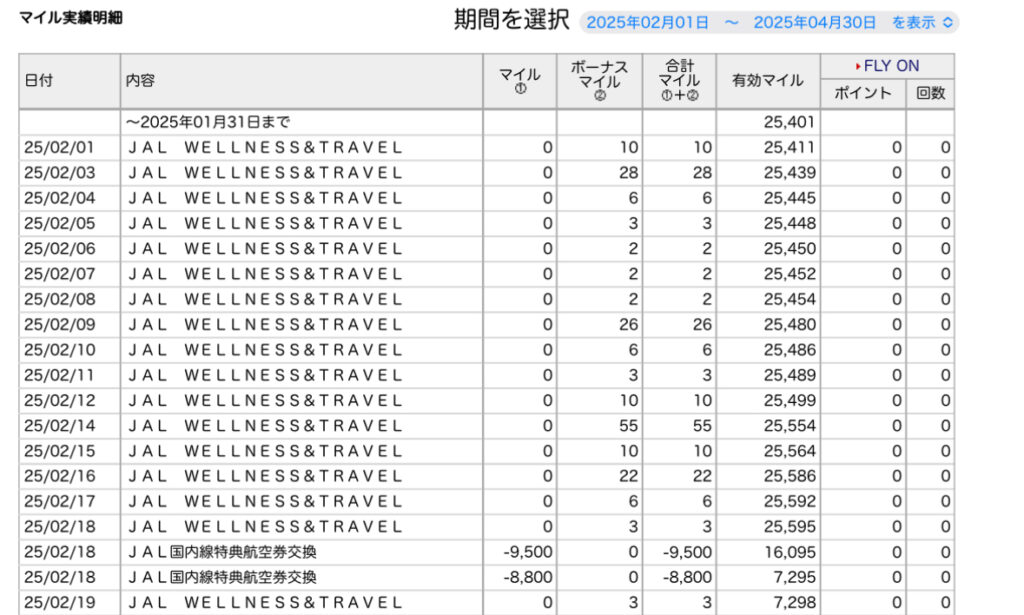Image resolution: width=1024 pixels, height=615 pixels.
Task: Click date cell 25/02/14
Action: click(59, 426)
